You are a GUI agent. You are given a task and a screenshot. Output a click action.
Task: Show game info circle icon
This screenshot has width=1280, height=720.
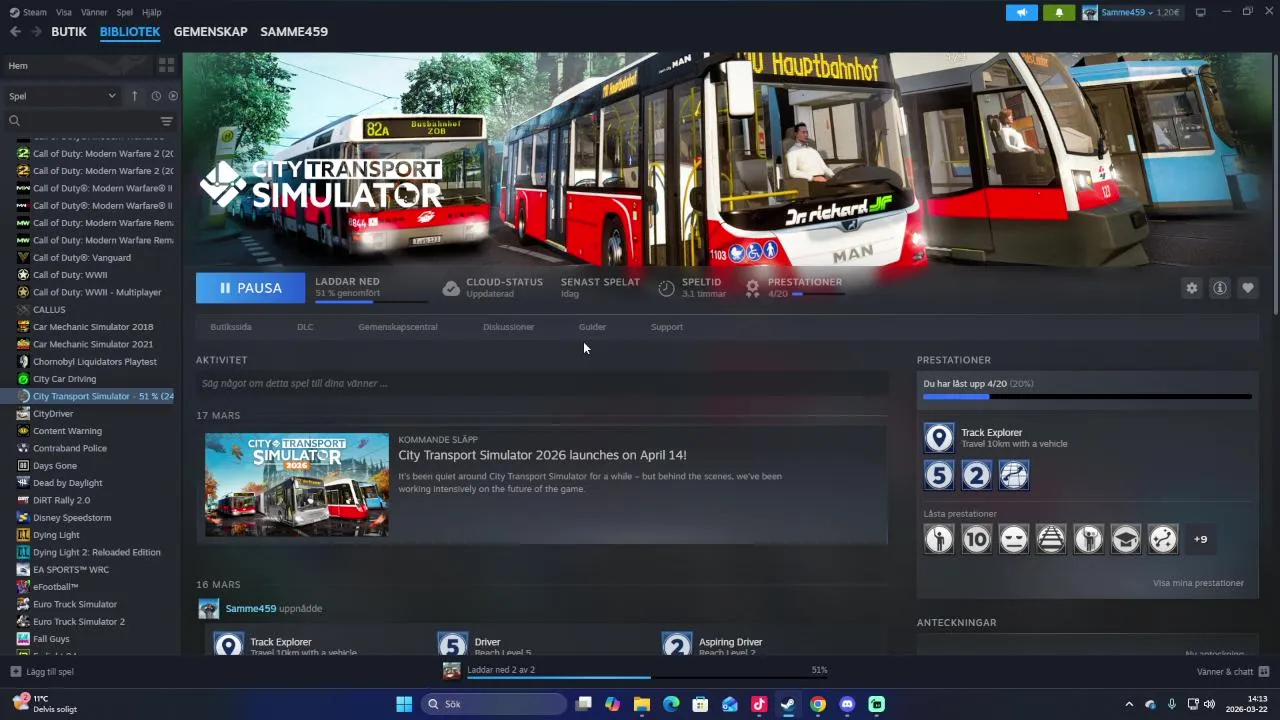pos(1220,288)
